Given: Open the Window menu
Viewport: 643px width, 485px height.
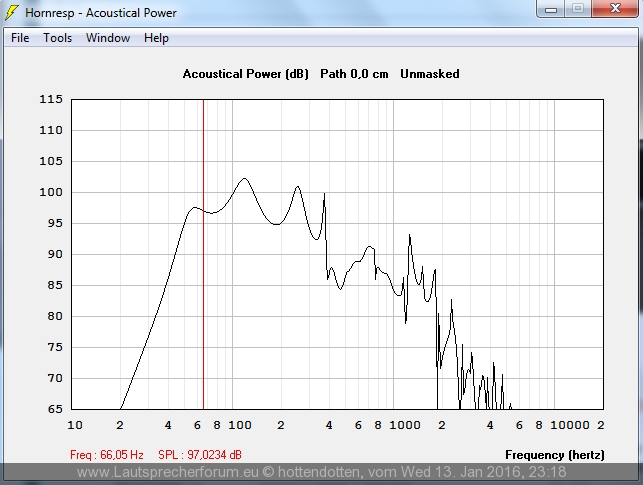Looking at the screenshot, I should [x=107, y=38].
